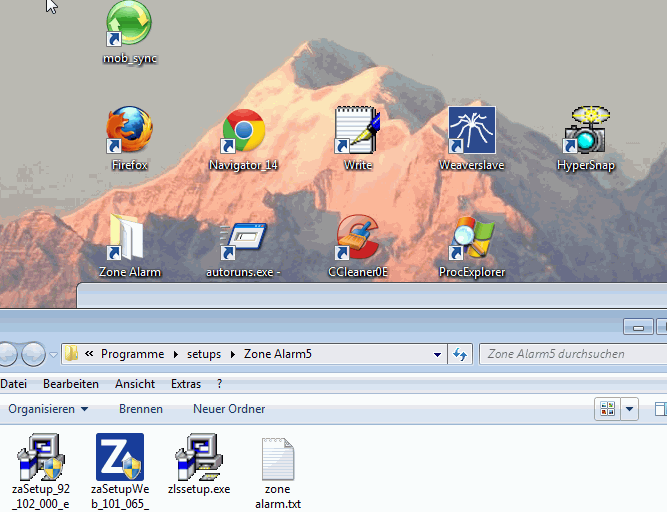The height and width of the screenshot is (512, 667).
Task: Click the Explorer back arrow button
Action: [x=6, y=354]
